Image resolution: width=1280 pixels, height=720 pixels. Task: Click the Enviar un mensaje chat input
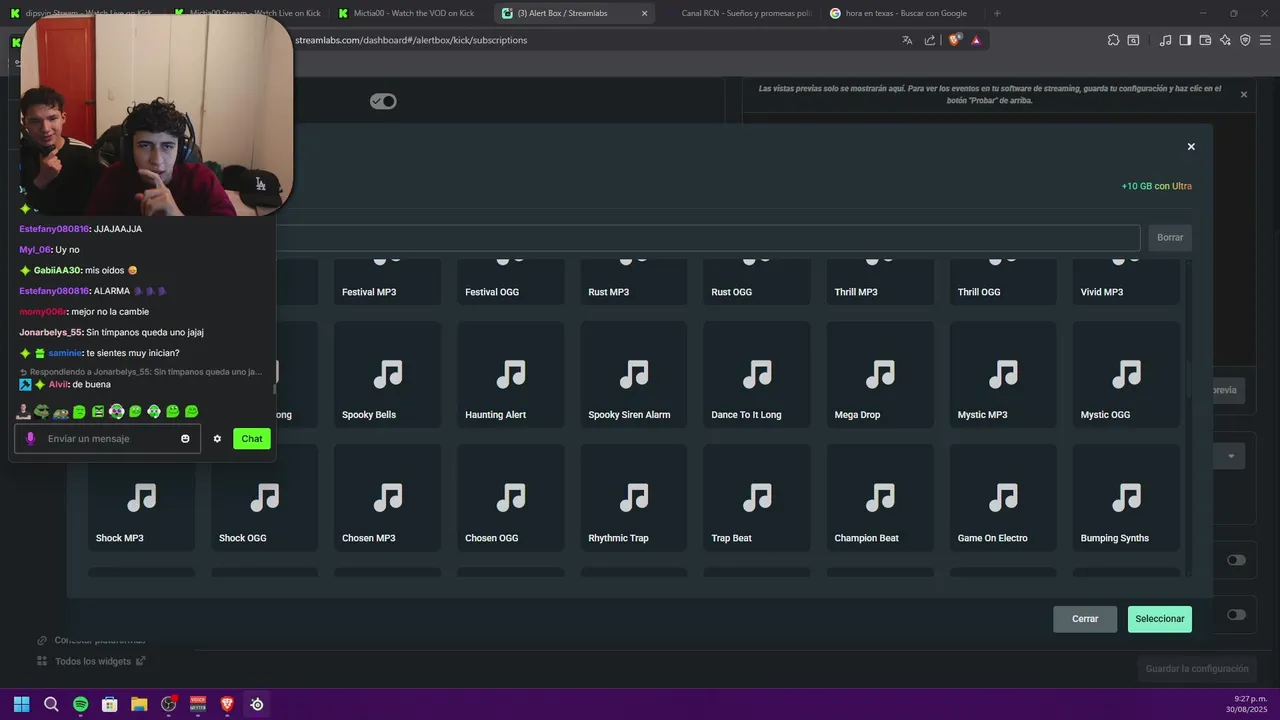(x=108, y=439)
